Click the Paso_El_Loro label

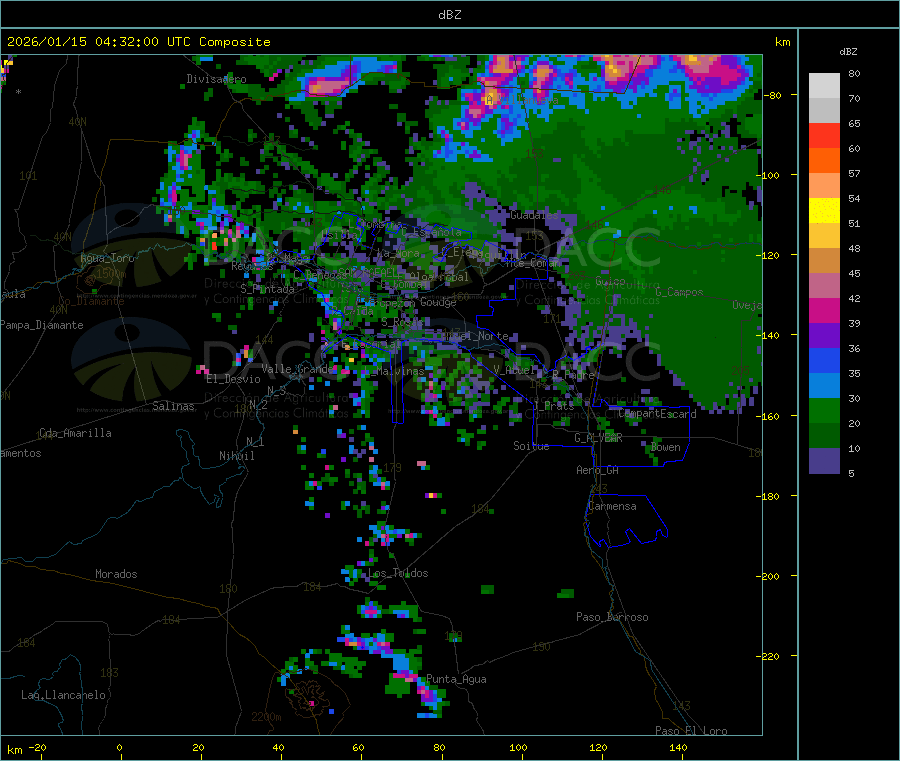(x=691, y=731)
